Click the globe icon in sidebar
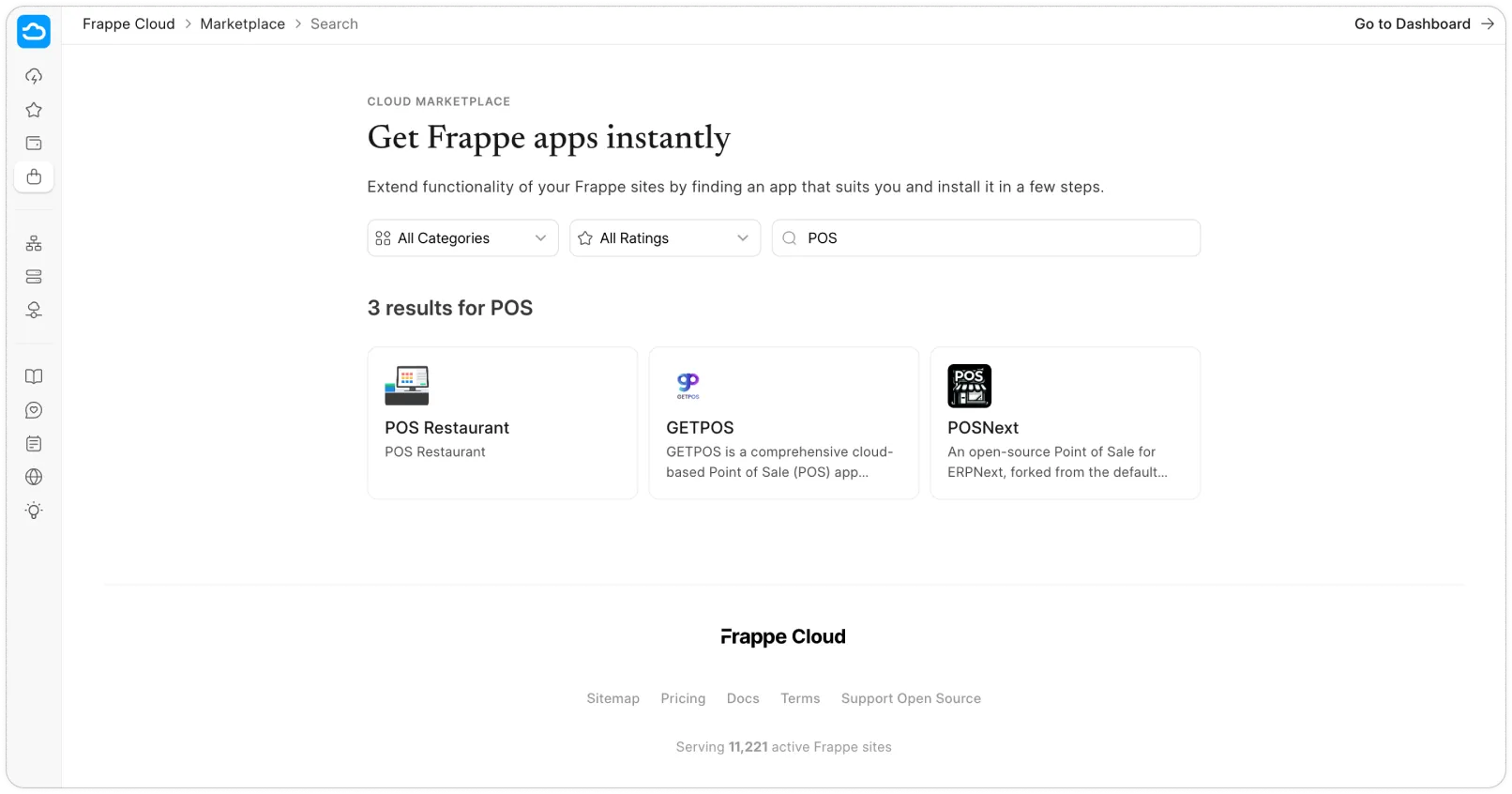This screenshot has width=1512, height=794. pos(34,477)
